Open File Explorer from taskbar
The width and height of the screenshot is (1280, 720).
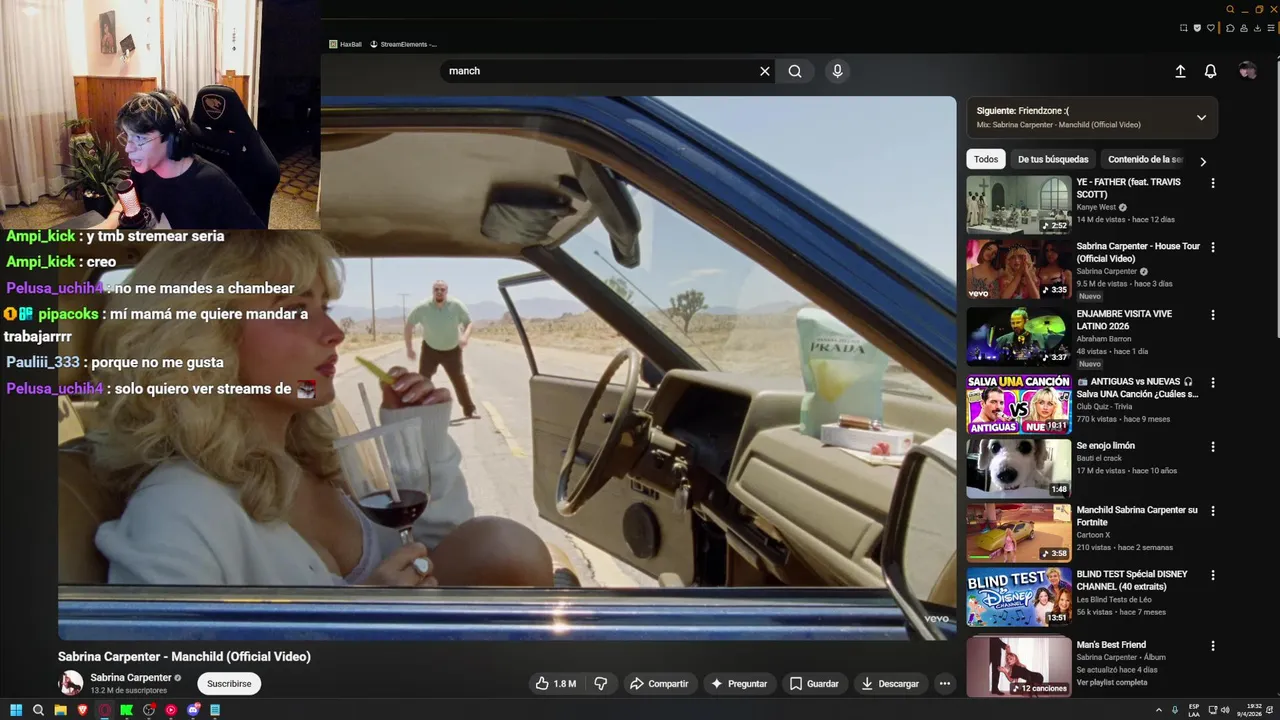[x=60, y=710]
